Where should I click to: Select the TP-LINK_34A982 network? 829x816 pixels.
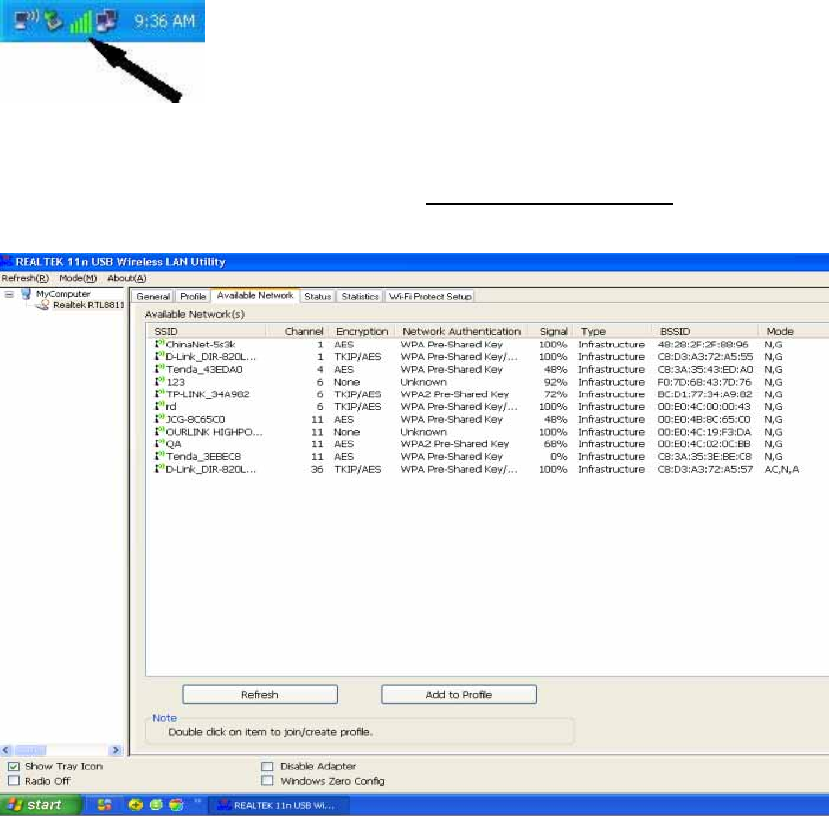[476, 394]
